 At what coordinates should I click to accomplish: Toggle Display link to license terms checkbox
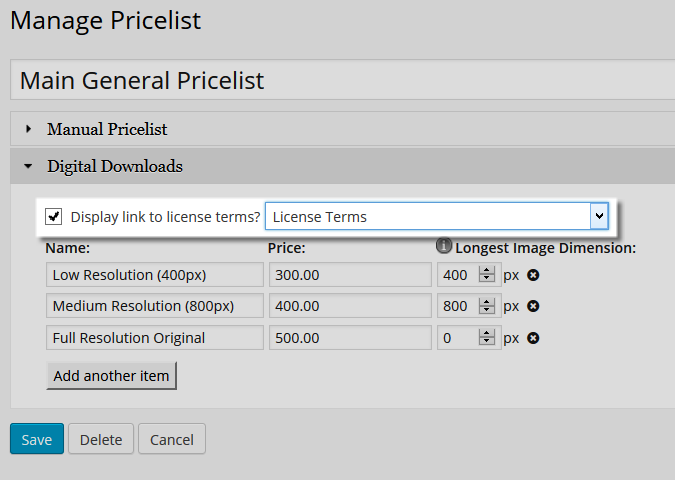54,216
